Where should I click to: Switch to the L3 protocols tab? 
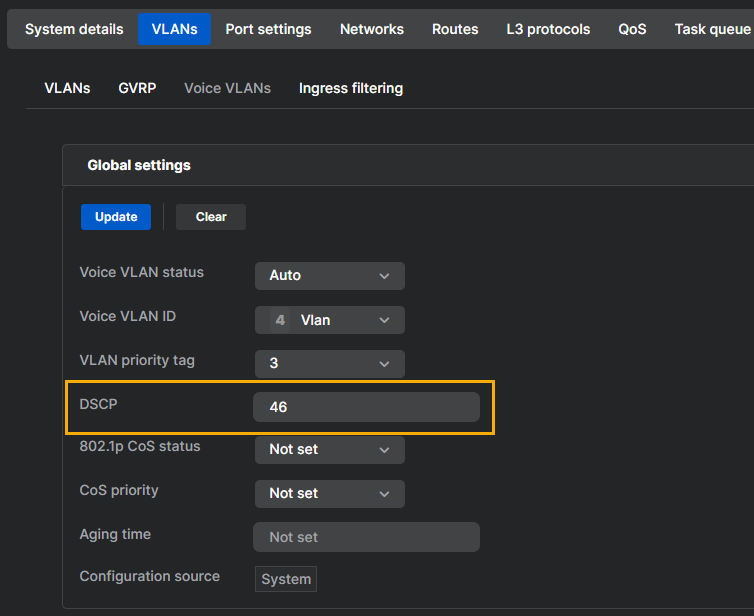click(x=548, y=29)
